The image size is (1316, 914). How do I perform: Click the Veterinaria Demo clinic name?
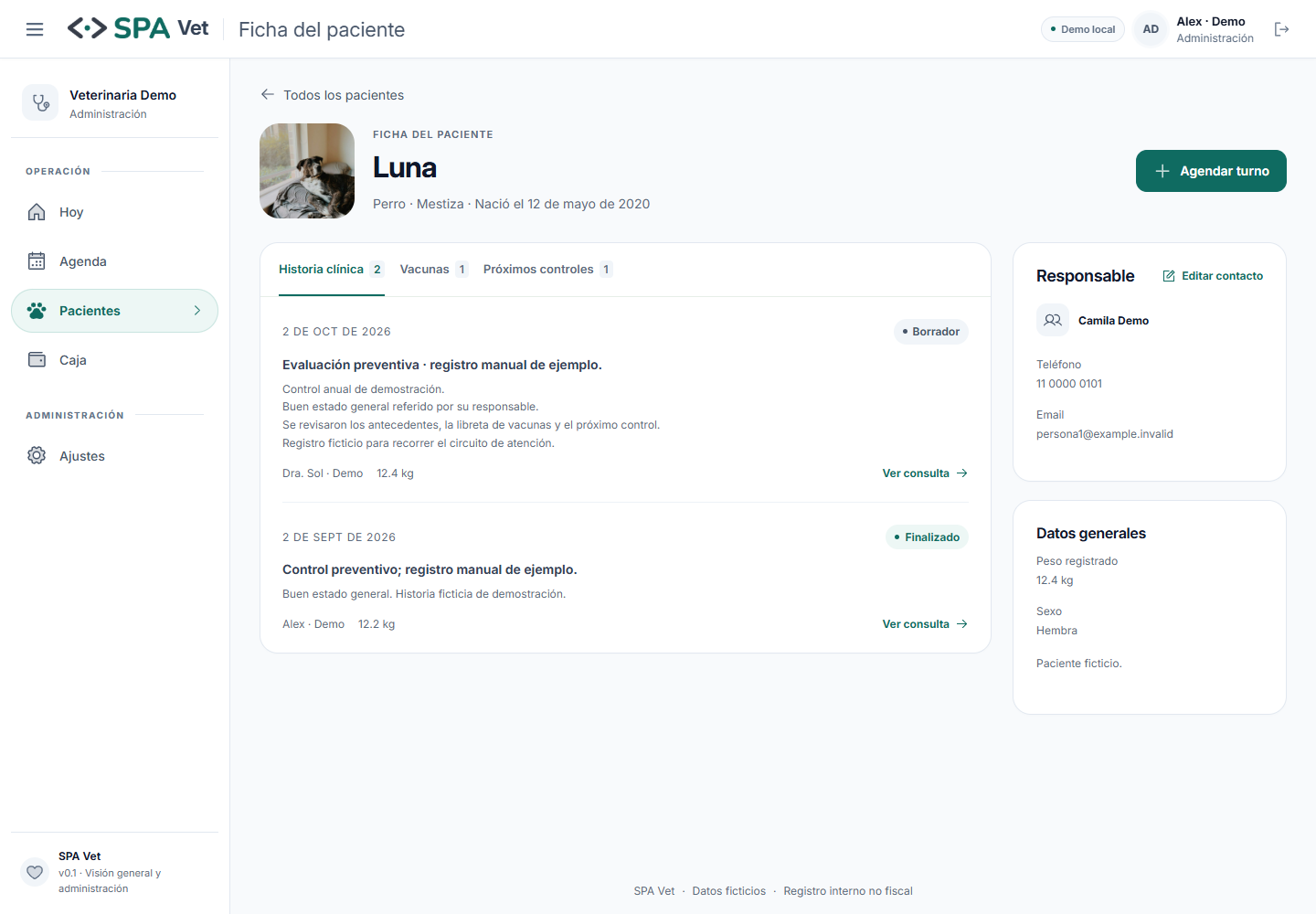point(122,95)
